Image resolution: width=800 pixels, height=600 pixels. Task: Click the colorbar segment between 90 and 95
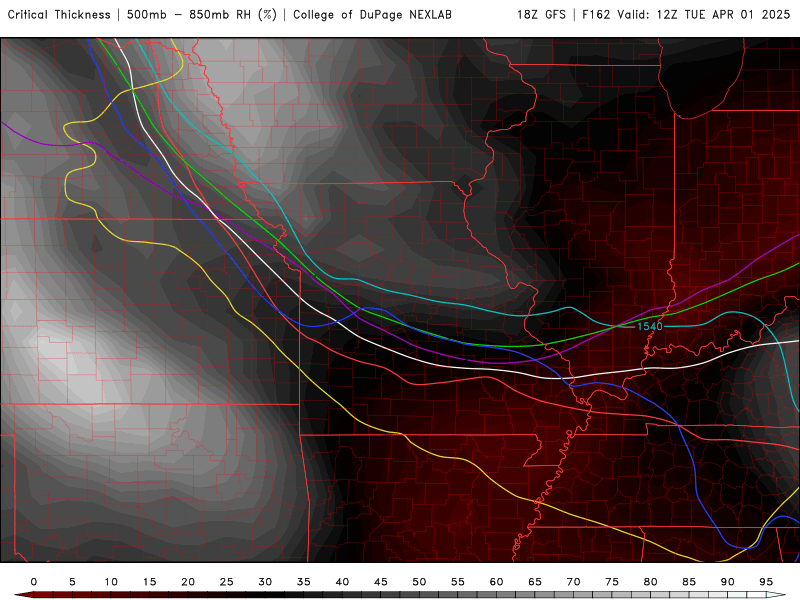click(x=747, y=595)
